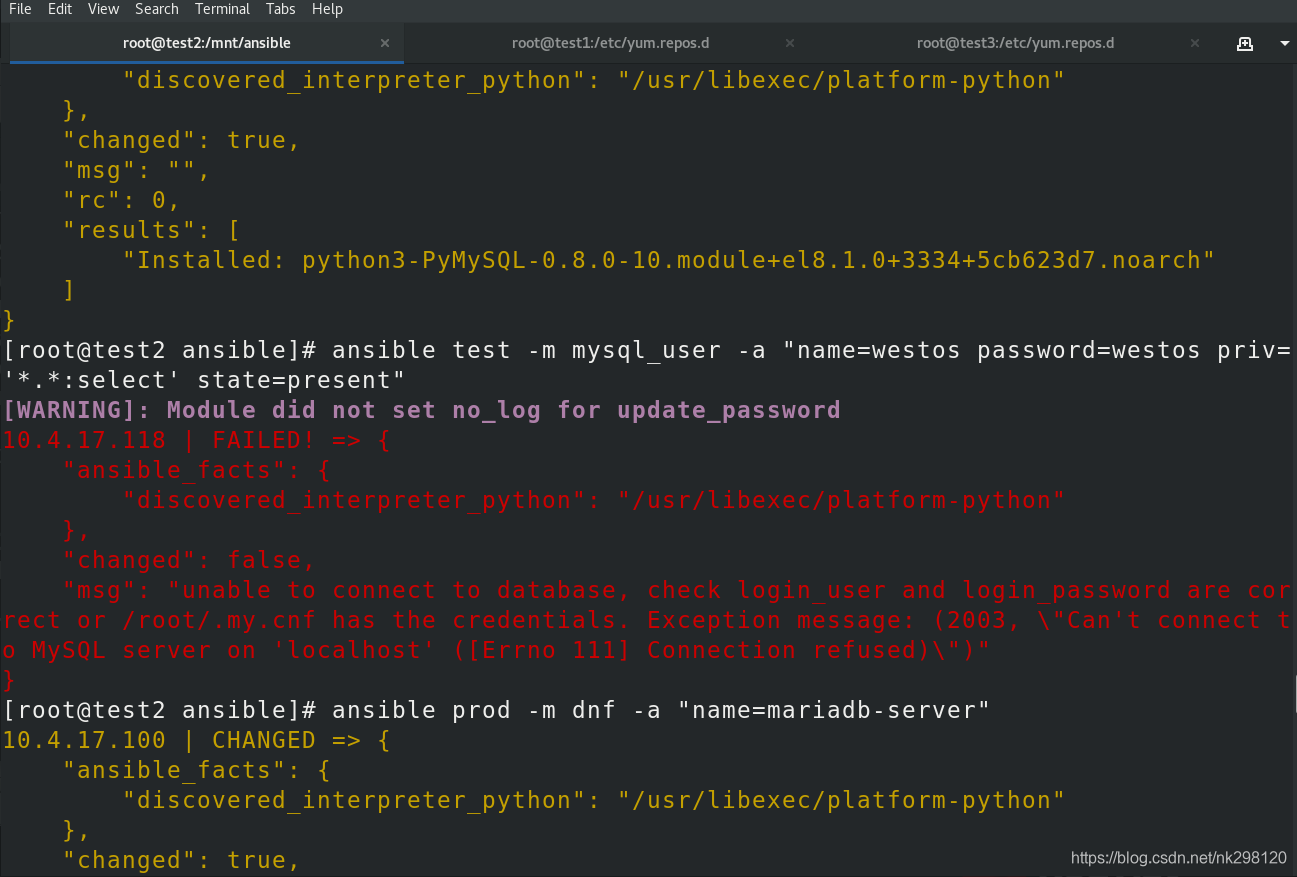Click the line mentioning /root/.my.cnf credentials
This screenshot has height=877, width=1297.
(x=648, y=620)
